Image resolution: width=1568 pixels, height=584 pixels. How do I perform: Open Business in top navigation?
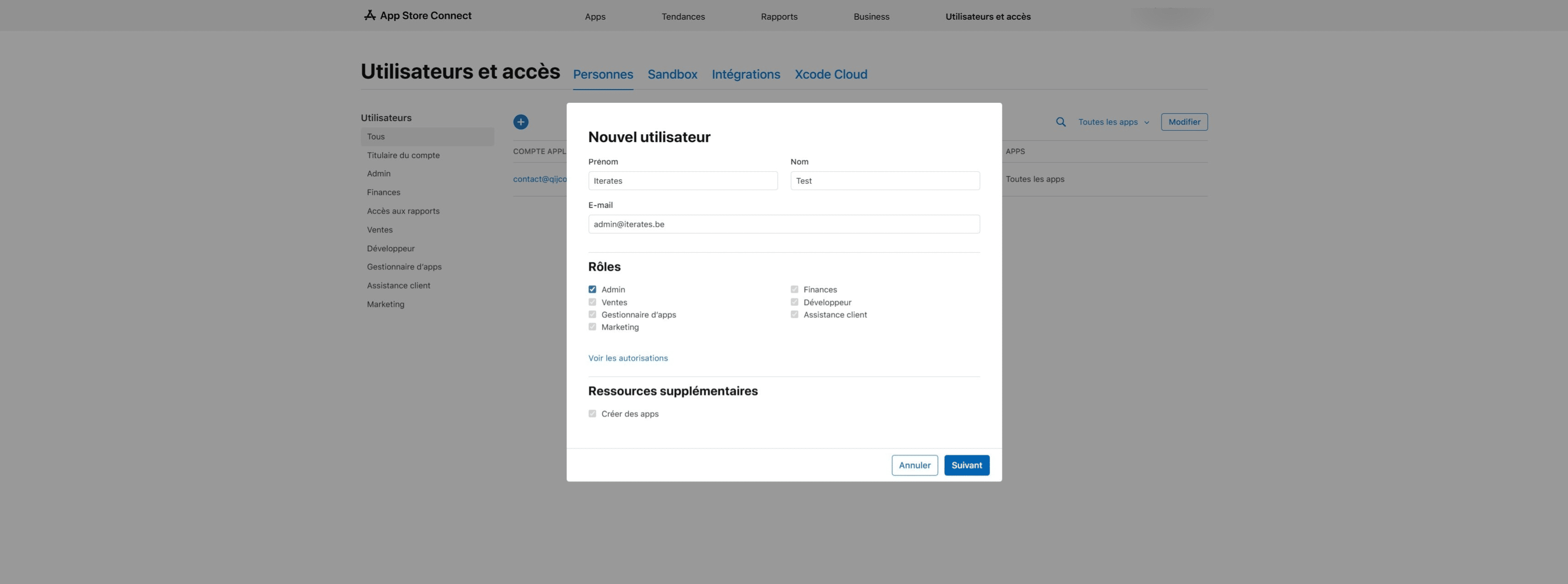click(x=871, y=16)
